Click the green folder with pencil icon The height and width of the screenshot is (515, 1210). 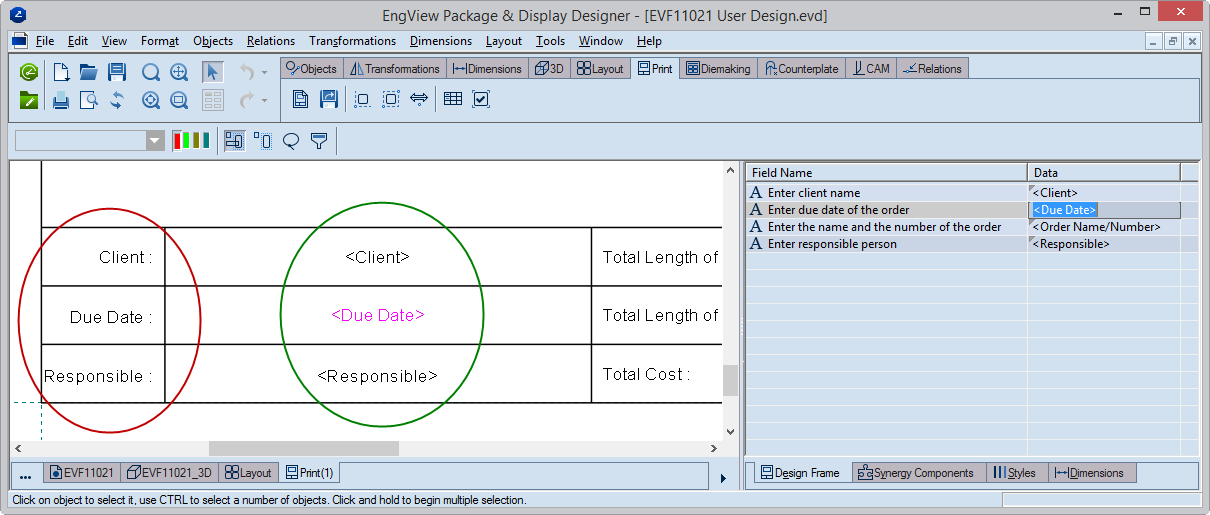click(29, 100)
